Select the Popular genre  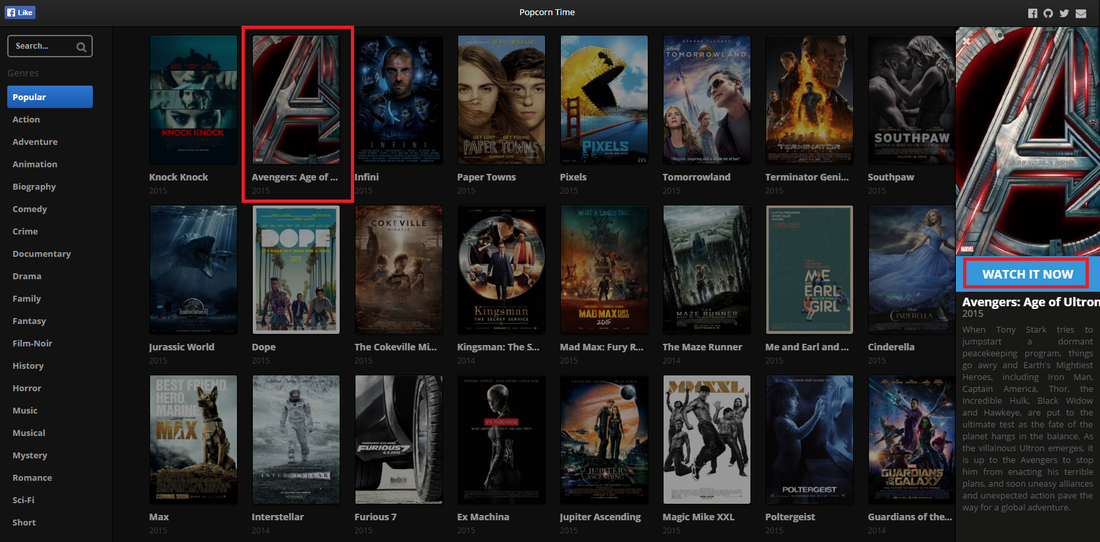50,97
